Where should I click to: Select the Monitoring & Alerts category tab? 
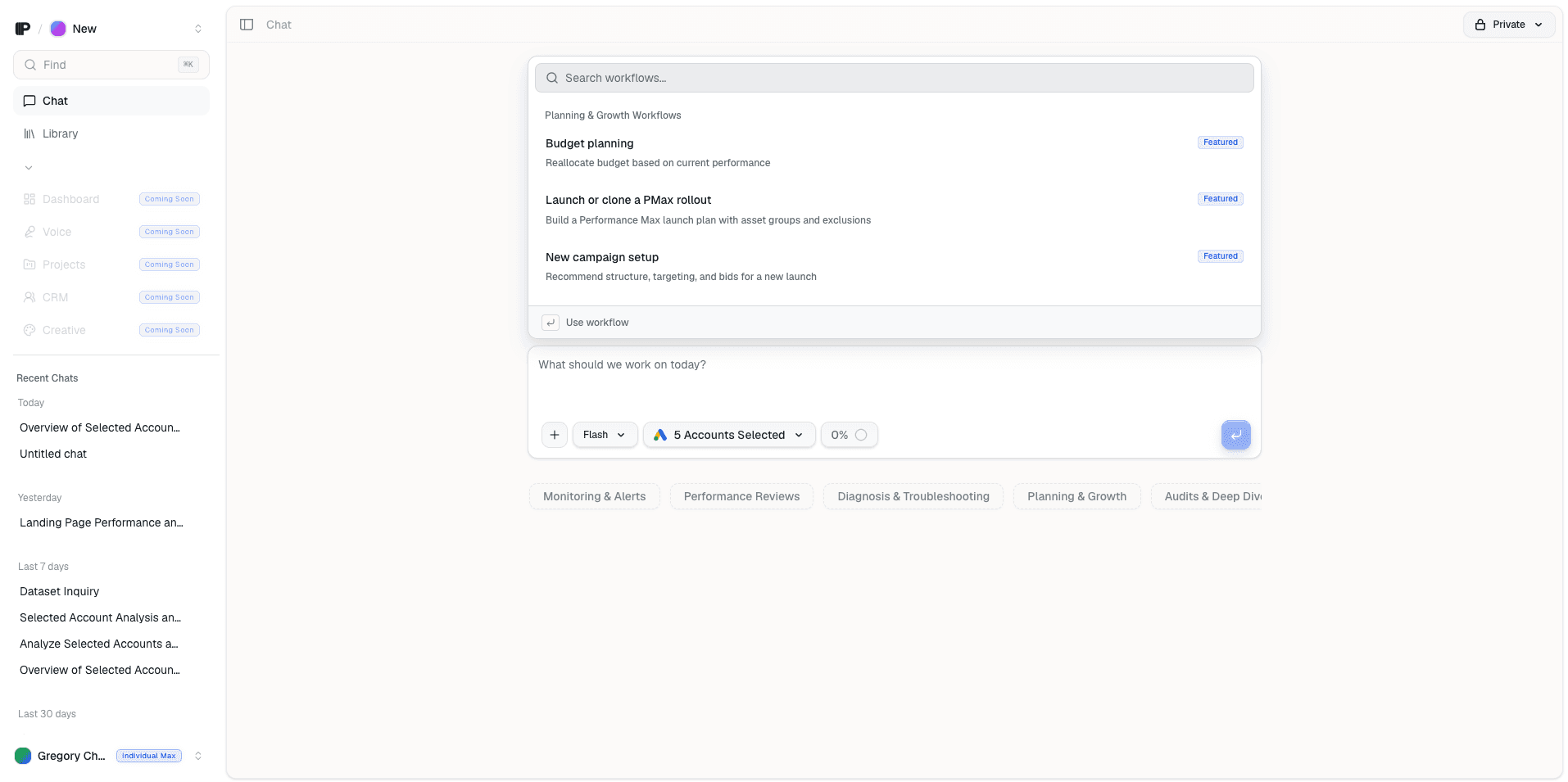pos(594,496)
